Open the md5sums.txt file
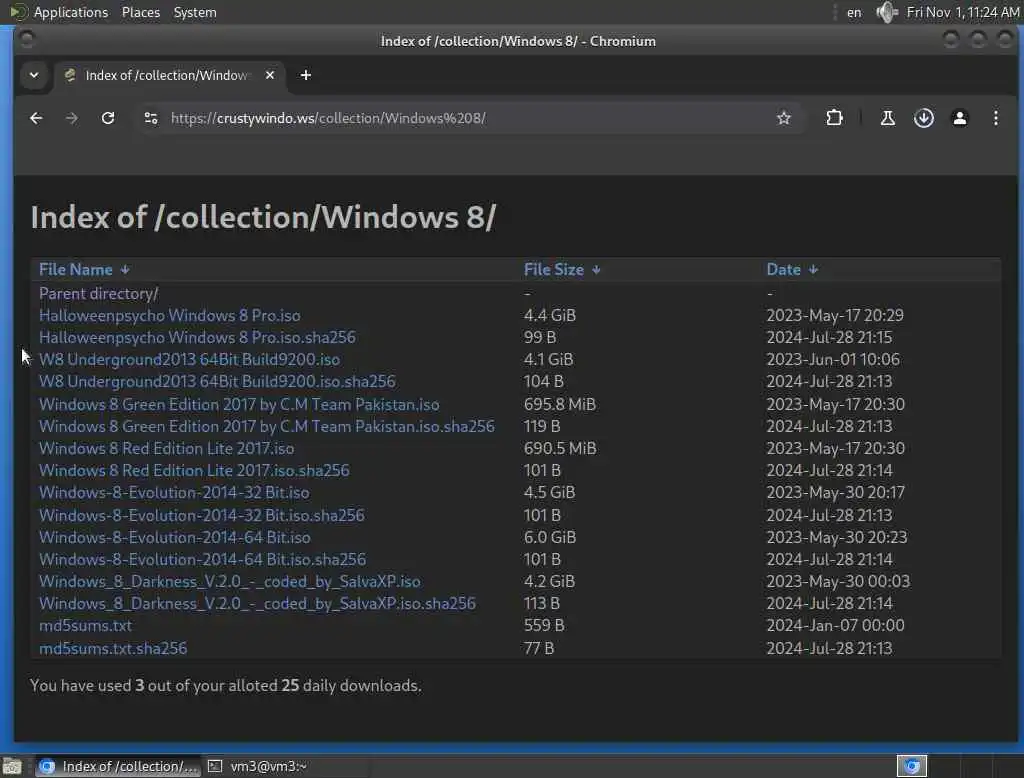 coord(86,626)
